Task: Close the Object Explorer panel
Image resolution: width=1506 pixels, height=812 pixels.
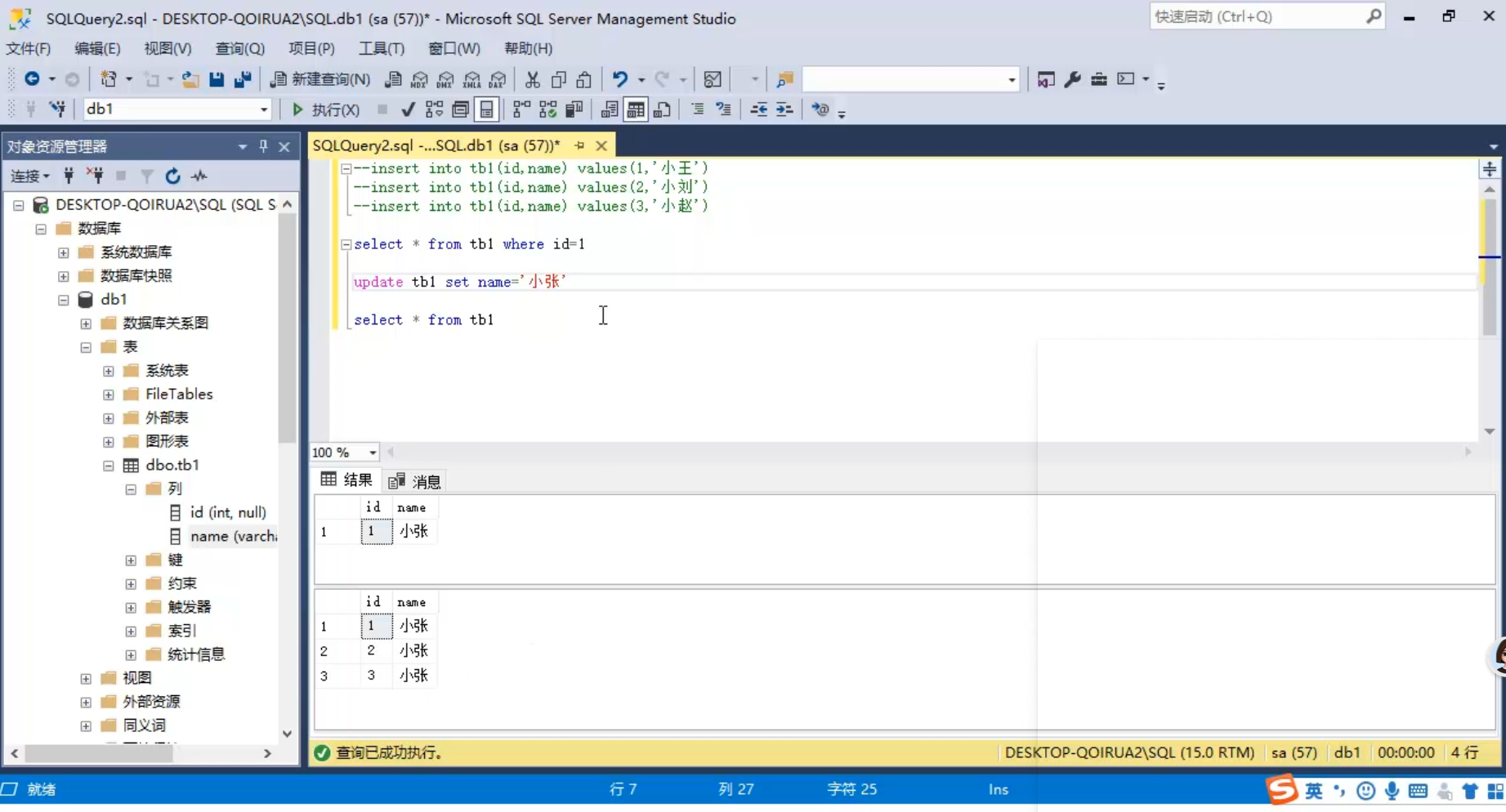Action: pyautogui.click(x=284, y=146)
